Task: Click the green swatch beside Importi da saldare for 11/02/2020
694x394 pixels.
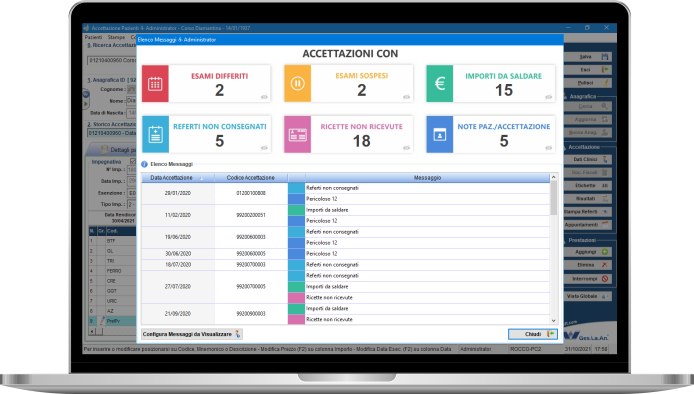Action: click(296, 210)
